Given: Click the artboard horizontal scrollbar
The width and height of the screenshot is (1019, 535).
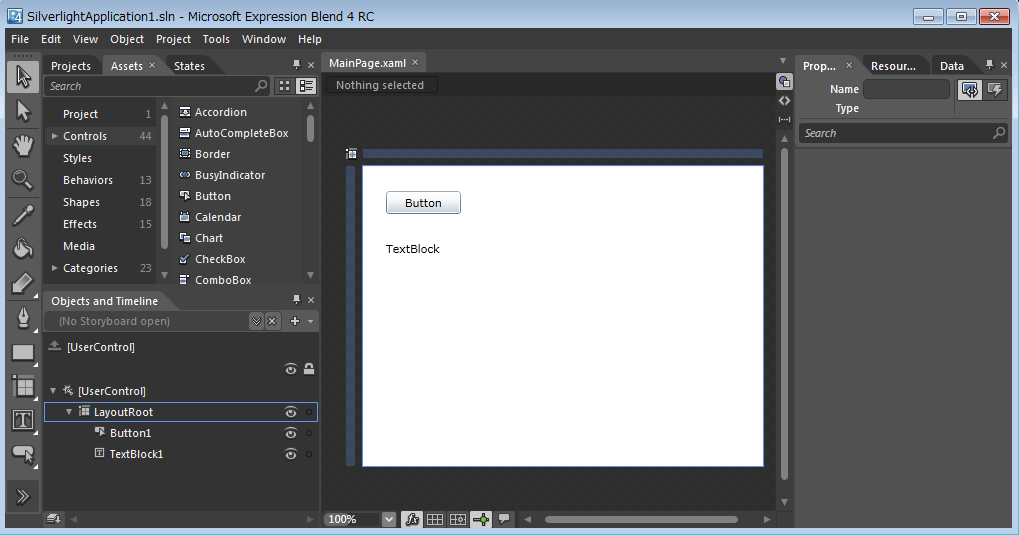Looking at the screenshot, I should tap(641, 519).
